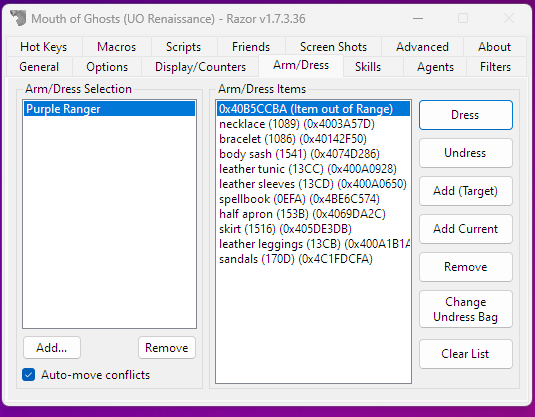This screenshot has width=535, height=417.
Task: Click the Clear List button
Action: (x=465, y=354)
